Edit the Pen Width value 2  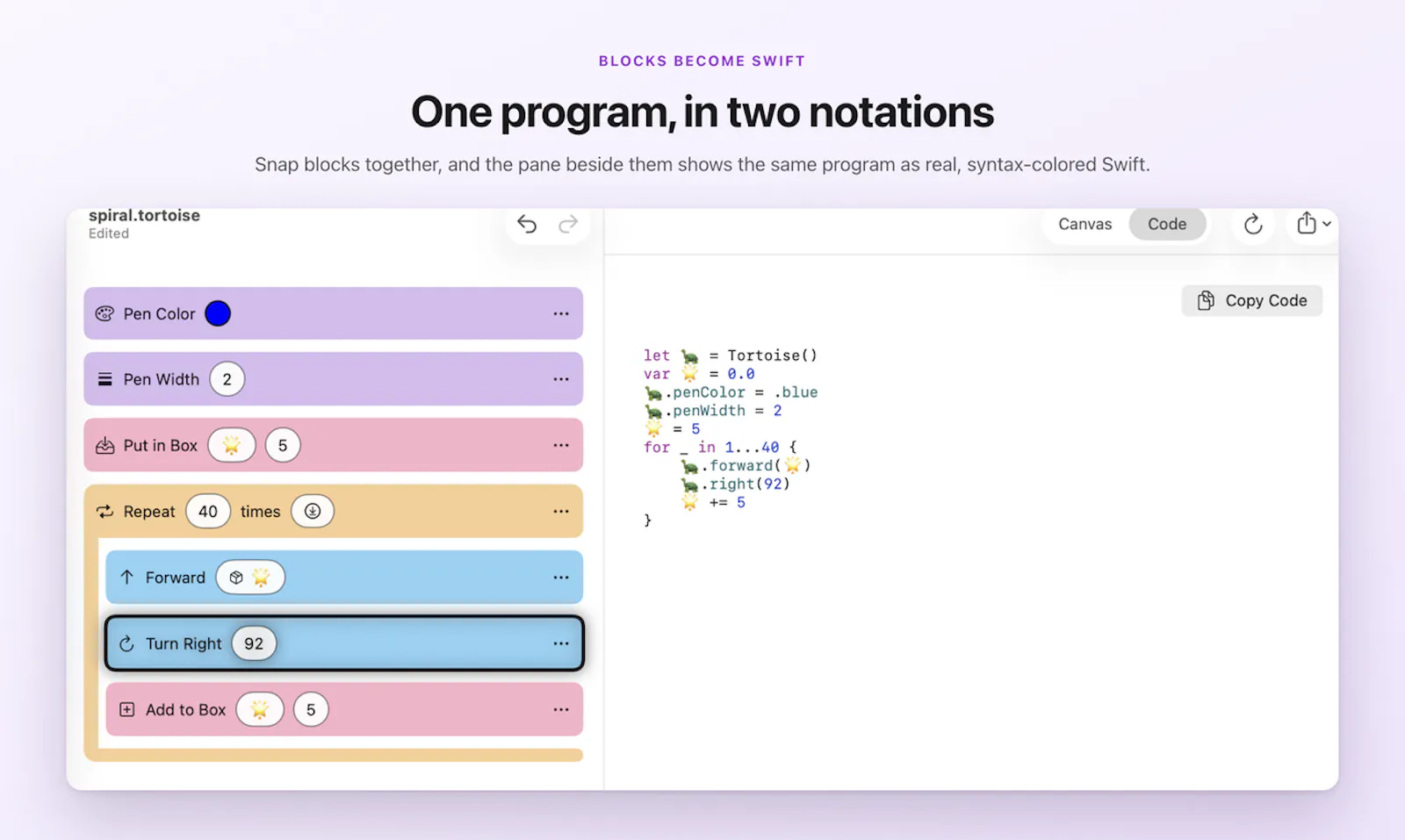[x=227, y=379]
